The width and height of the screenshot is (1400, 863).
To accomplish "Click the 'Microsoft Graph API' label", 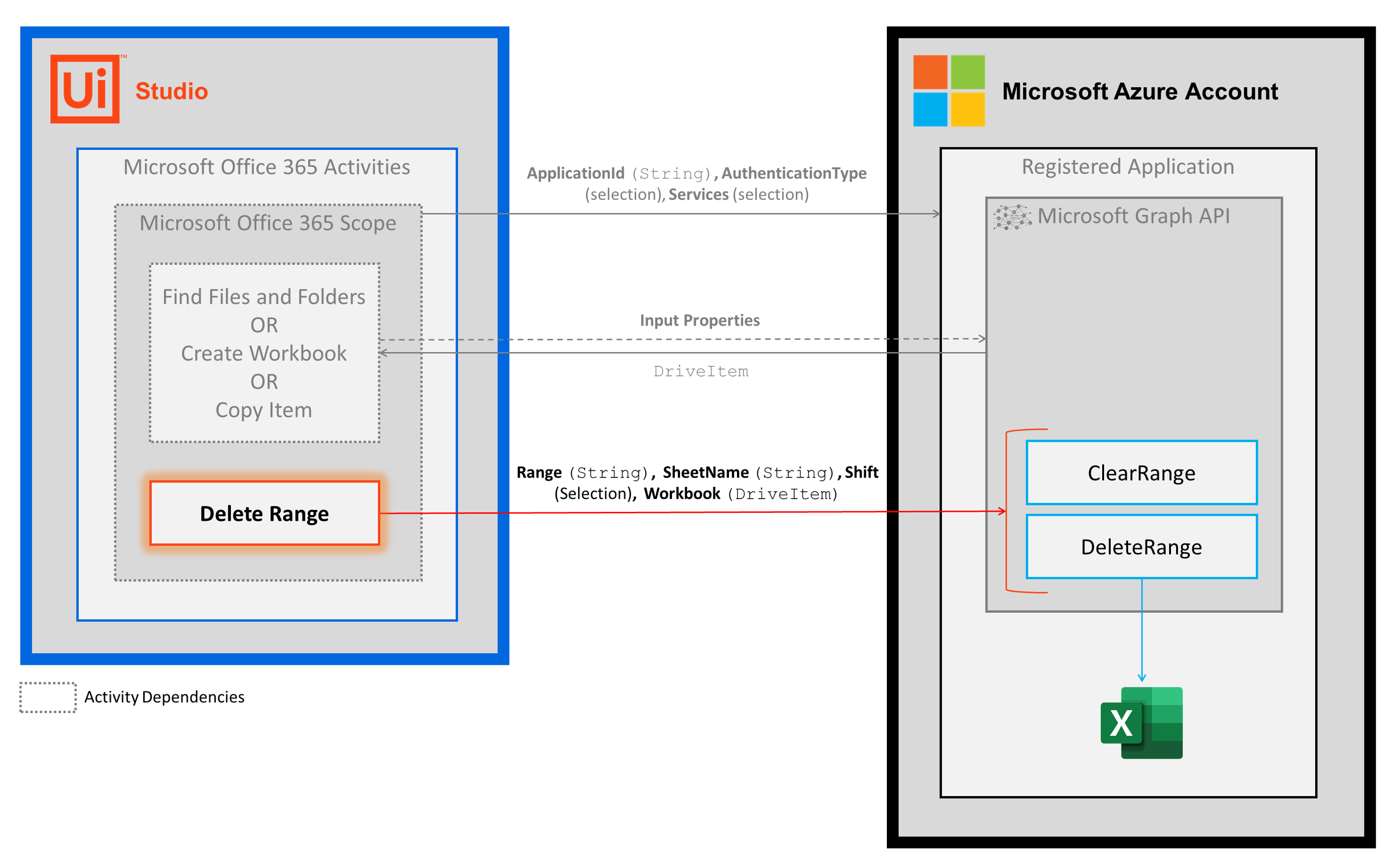I will pyautogui.click(x=1134, y=216).
